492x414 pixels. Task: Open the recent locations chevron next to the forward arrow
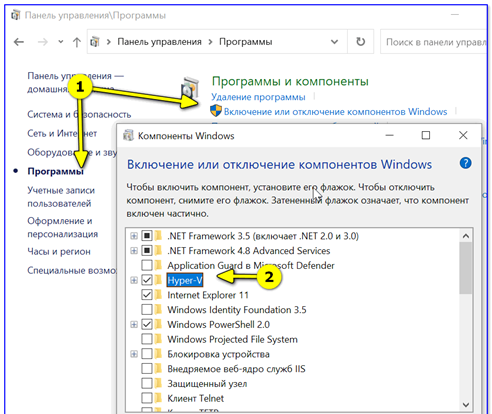coord(61,42)
